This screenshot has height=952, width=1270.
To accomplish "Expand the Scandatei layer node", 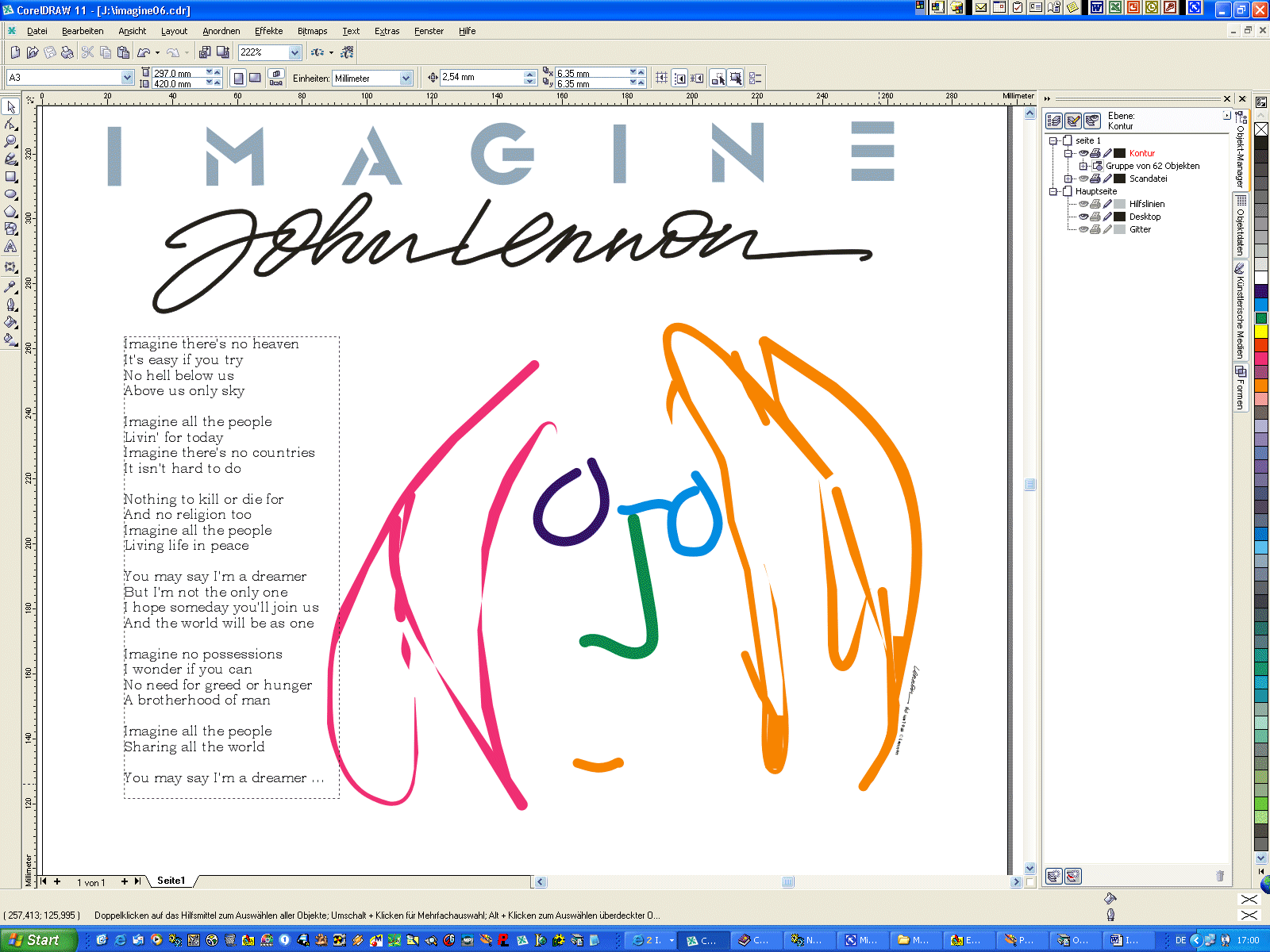I will coord(1068,178).
